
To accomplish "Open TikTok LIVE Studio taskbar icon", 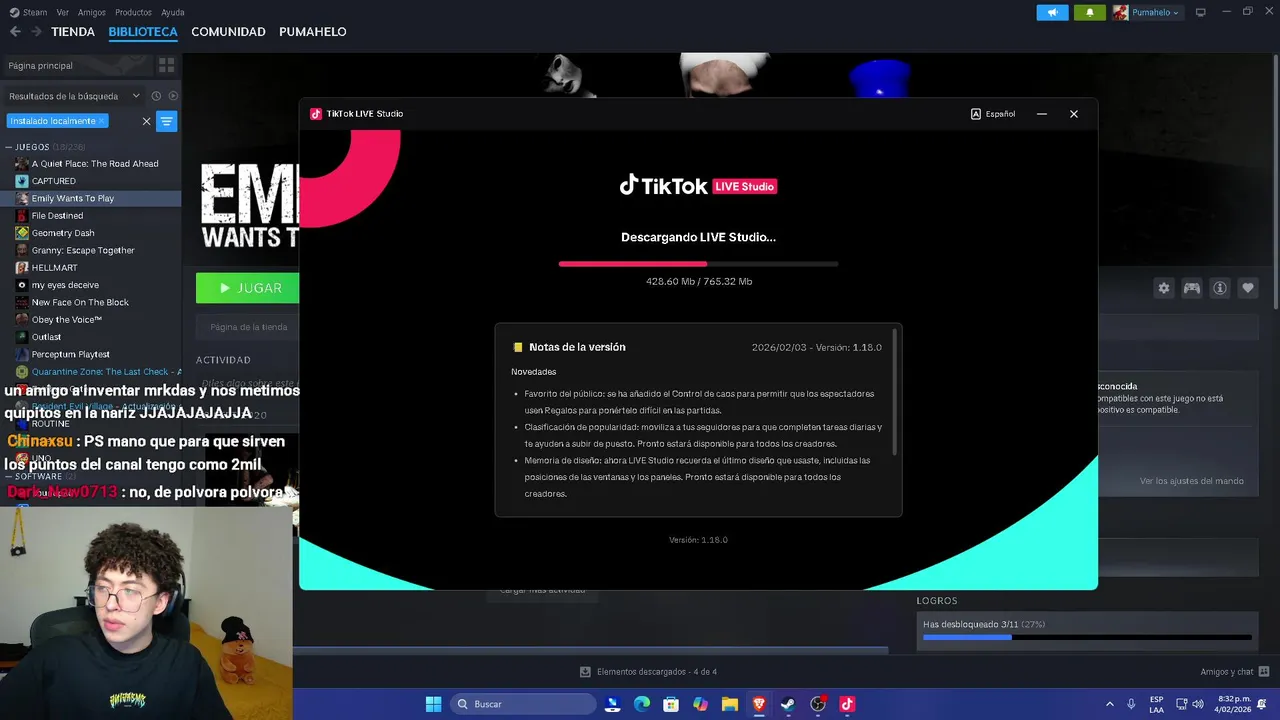I will click(847, 704).
